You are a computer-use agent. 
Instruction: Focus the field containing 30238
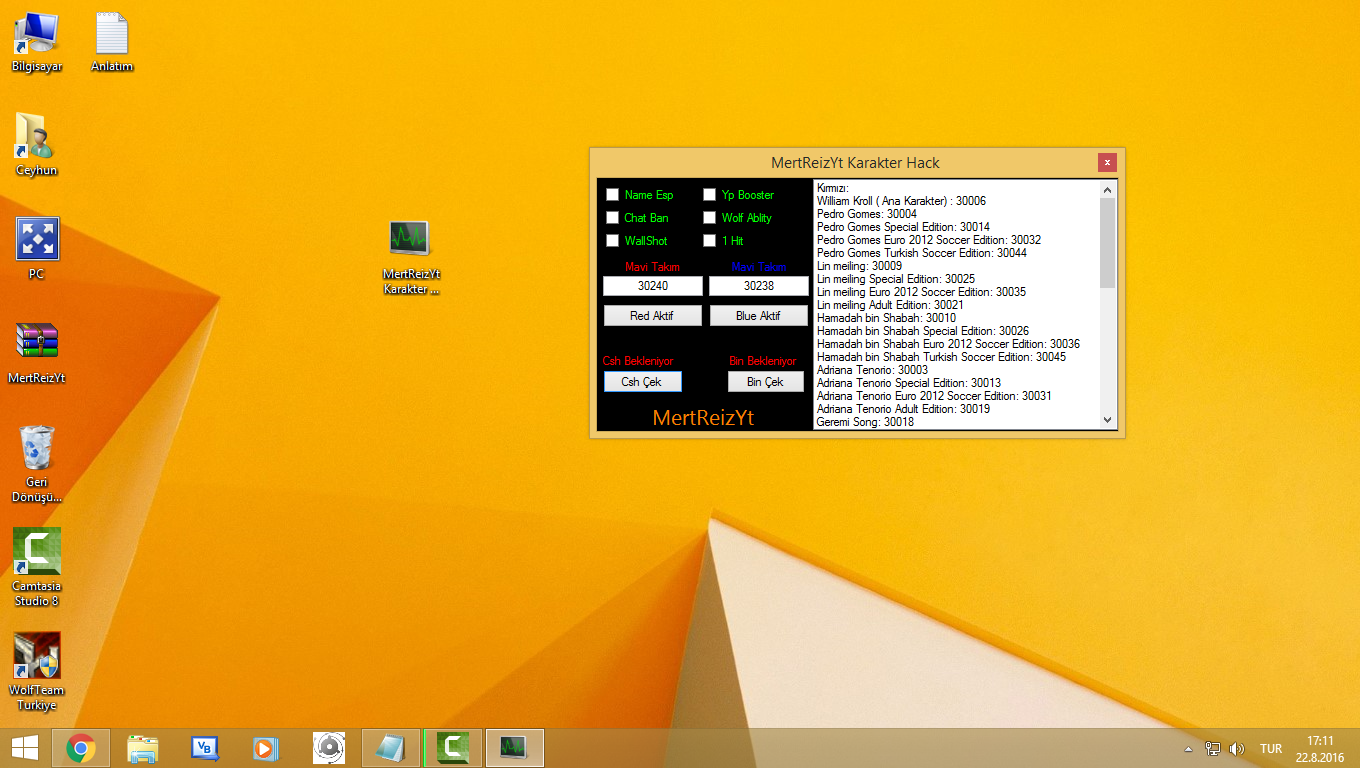click(759, 286)
